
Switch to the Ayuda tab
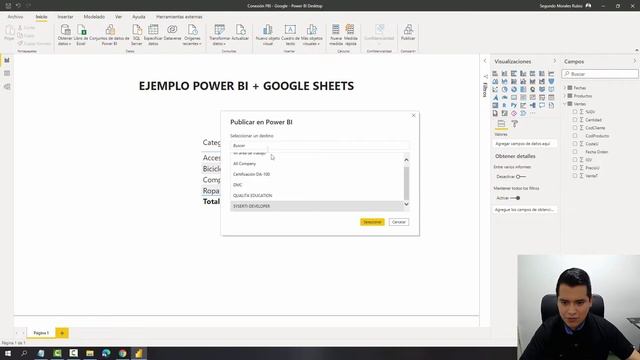139,17
